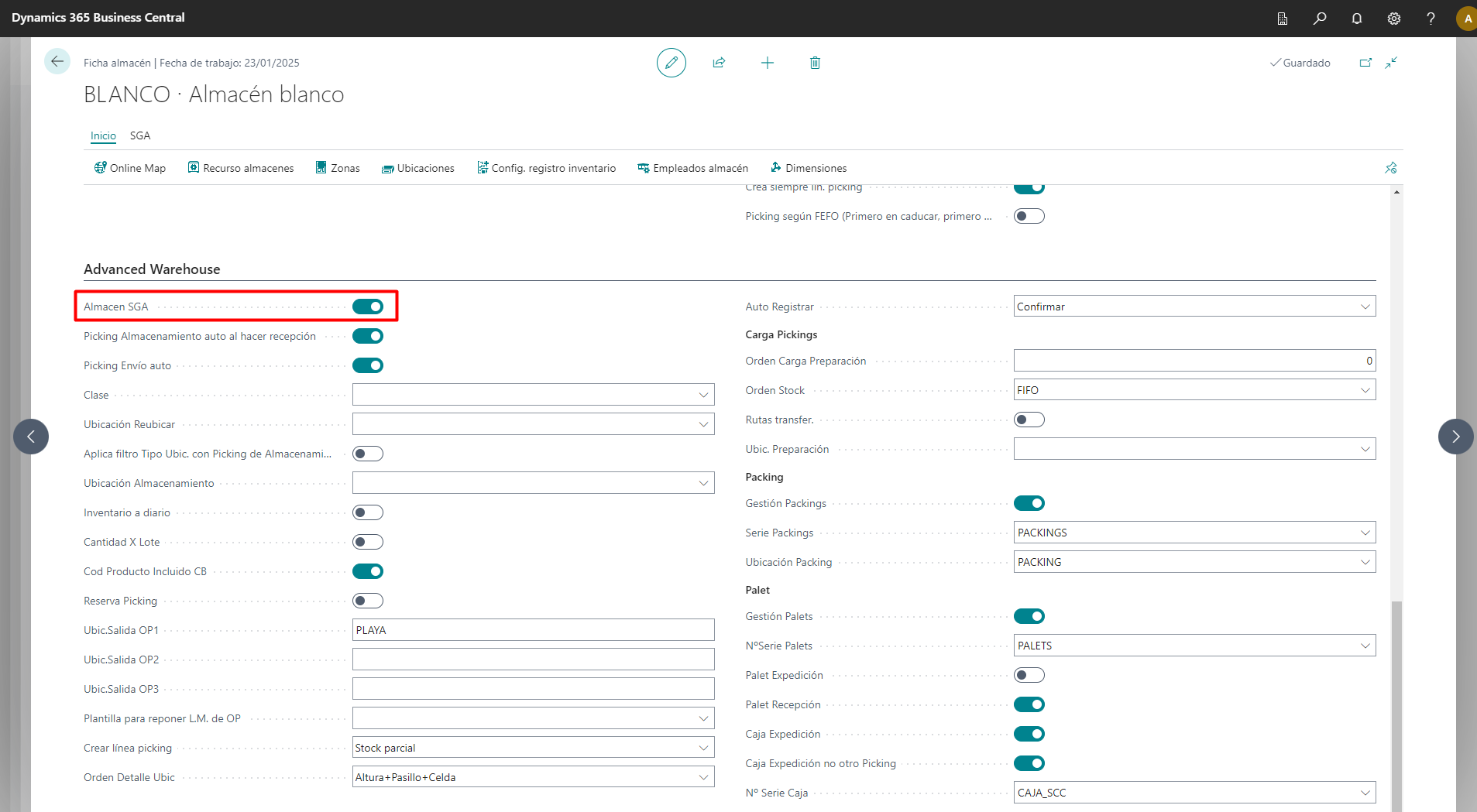Toggle Caja Expedición switch
The image size is (1477, 812).
pyautogui.click(x=1029, y=734)
